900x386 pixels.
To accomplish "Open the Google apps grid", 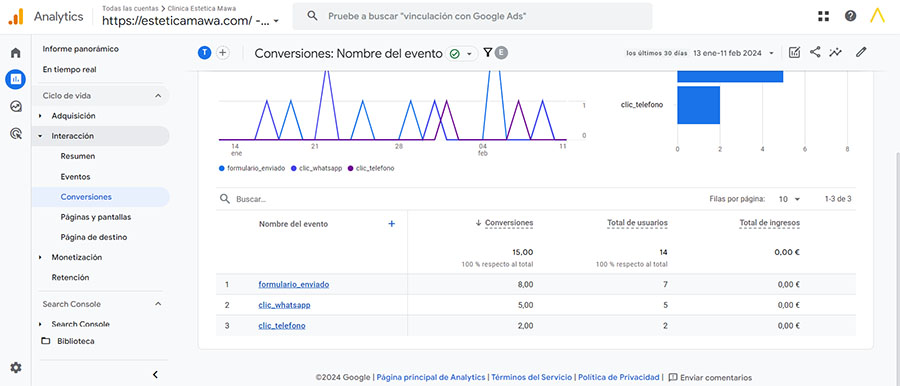I will point(824,16).
